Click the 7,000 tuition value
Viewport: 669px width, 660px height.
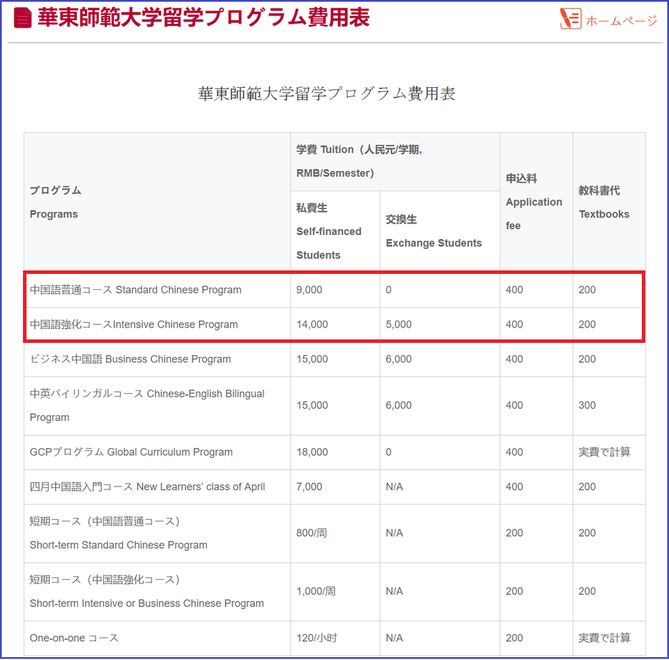309,486
